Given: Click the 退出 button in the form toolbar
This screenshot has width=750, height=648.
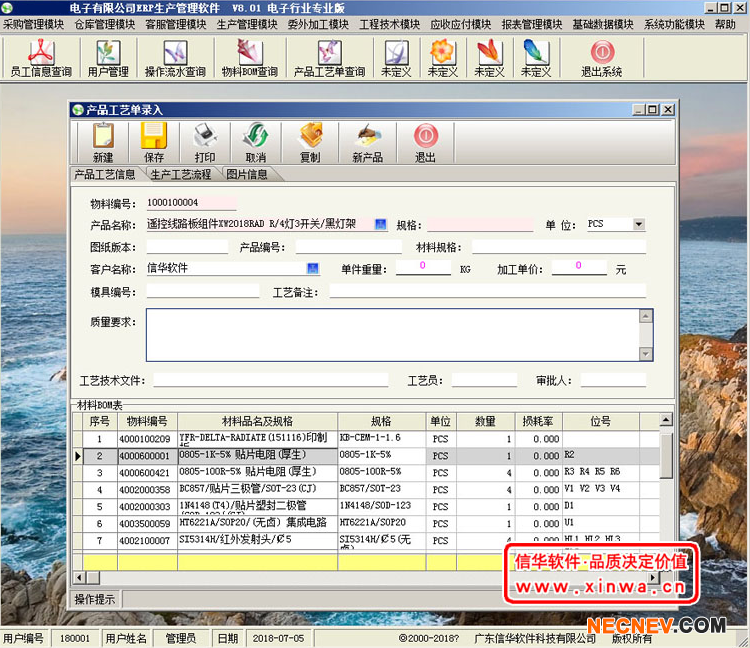Looking at the screenshot, I should pos(425,142).
